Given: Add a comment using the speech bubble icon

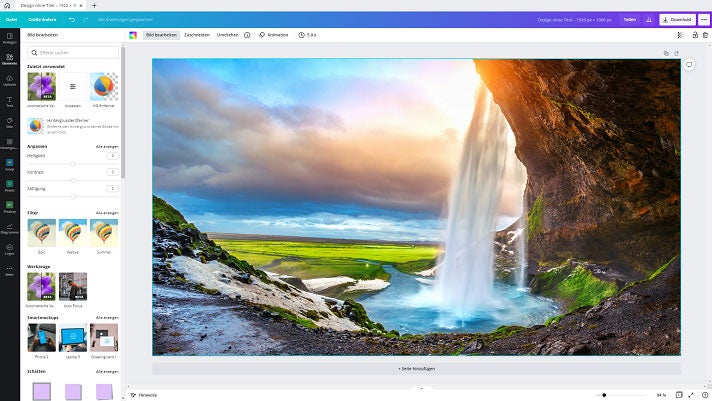Looking at the screenshot, I should pos(689,65).
